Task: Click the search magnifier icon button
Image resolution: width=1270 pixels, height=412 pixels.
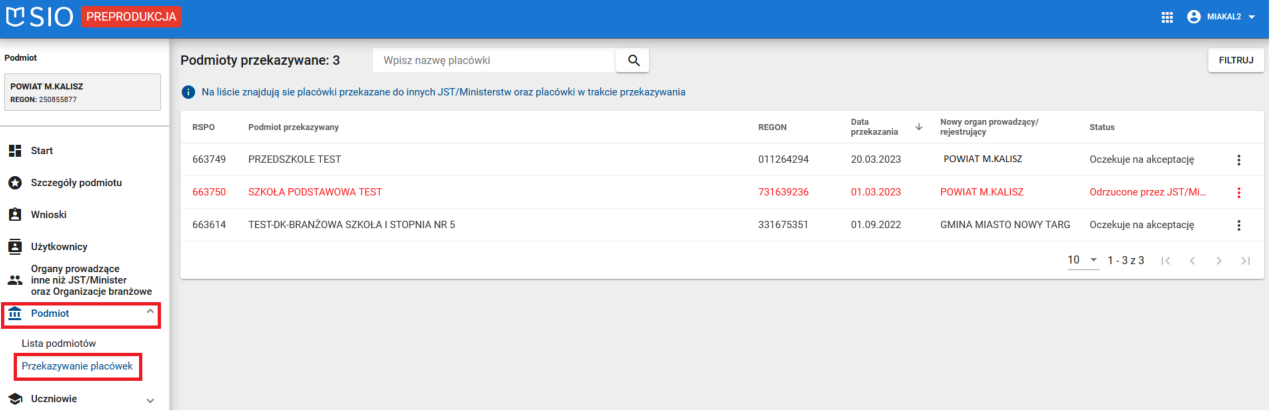Action: [x=632, y=61]
